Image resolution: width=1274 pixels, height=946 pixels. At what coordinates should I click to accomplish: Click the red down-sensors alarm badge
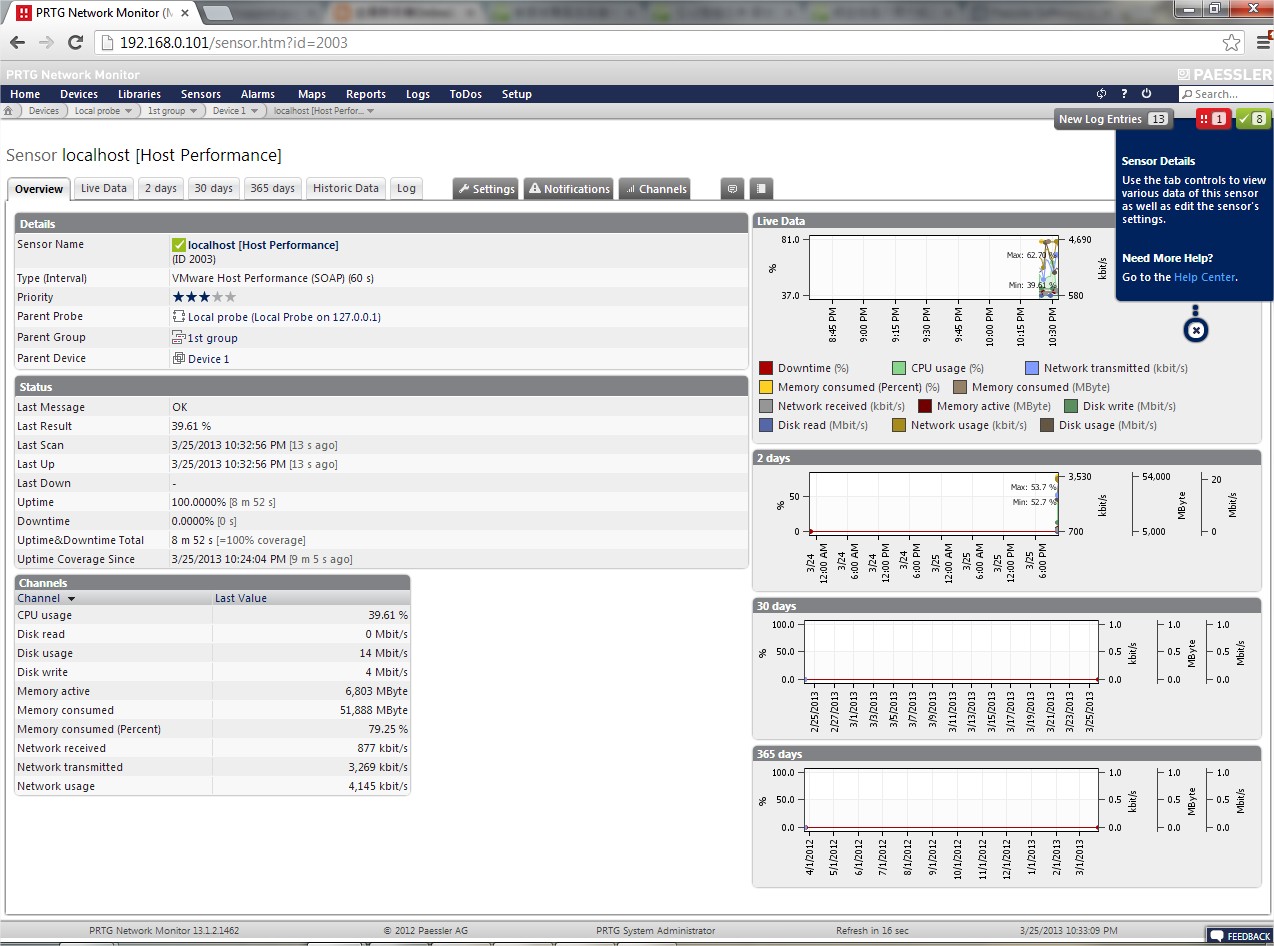tap(1213, 119)
